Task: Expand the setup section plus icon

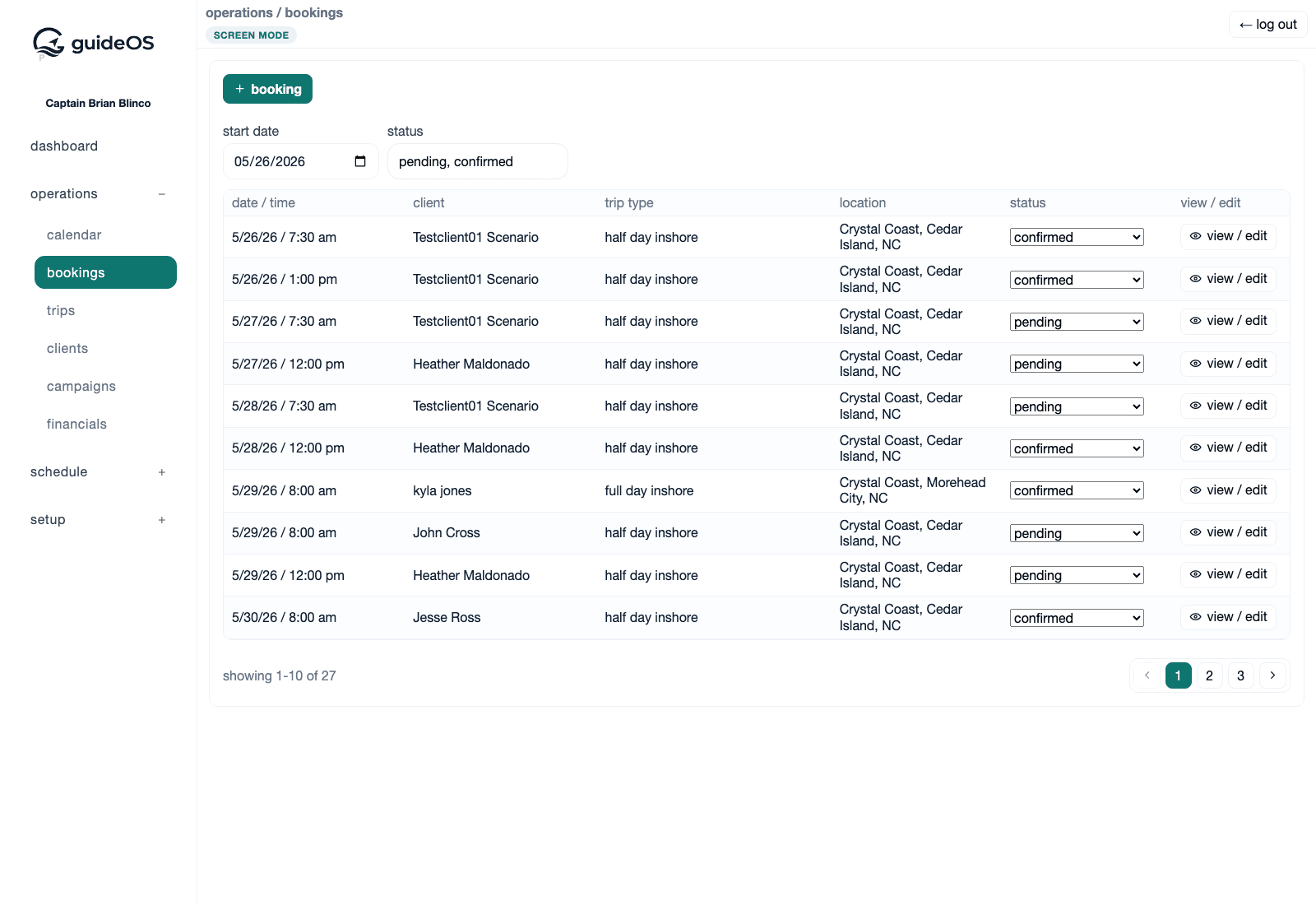Action: point(162,520)
